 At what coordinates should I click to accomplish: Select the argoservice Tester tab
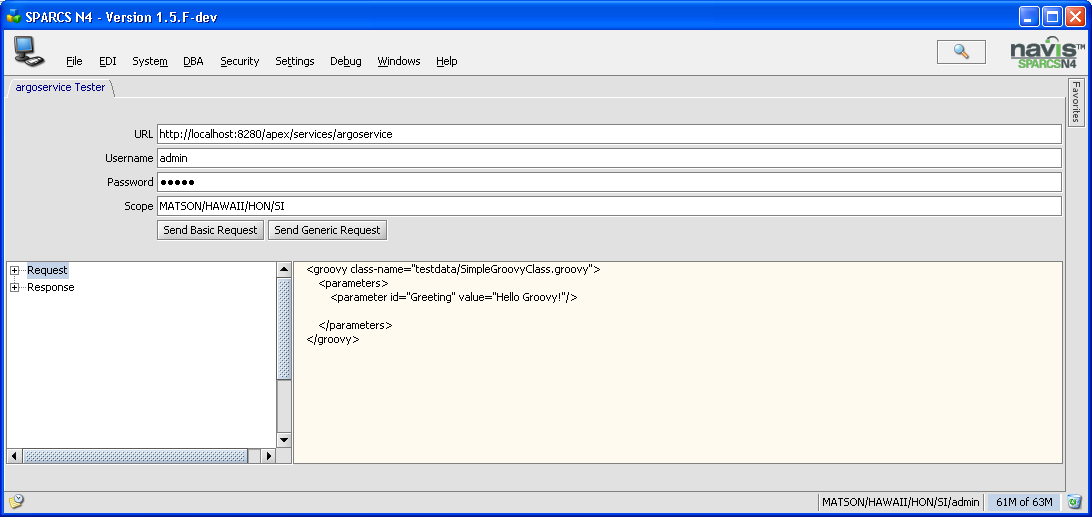[x=60, y=88]
